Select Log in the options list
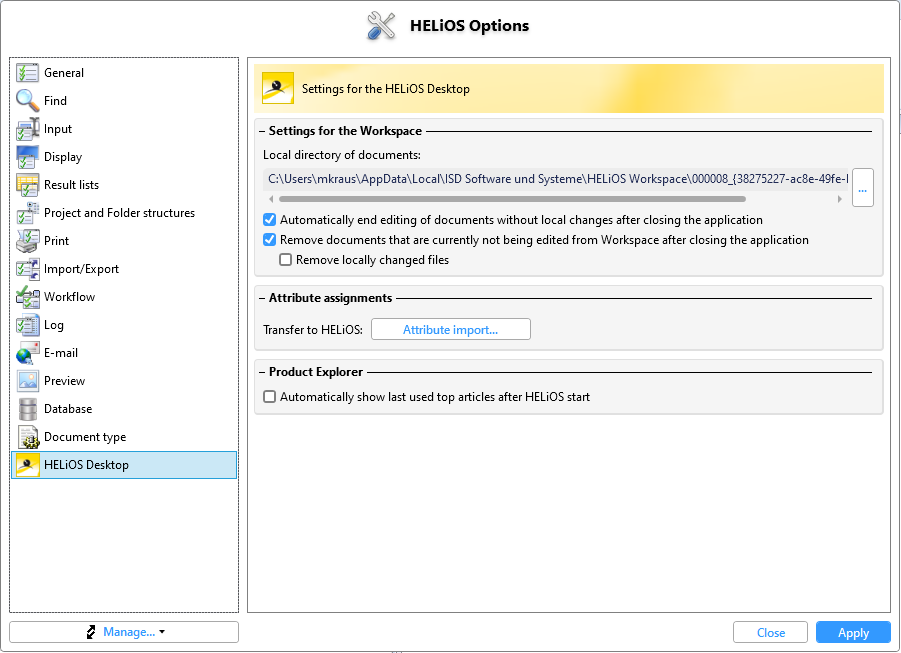This screenshot has height=653, width=901. click(x=124, y=325)
